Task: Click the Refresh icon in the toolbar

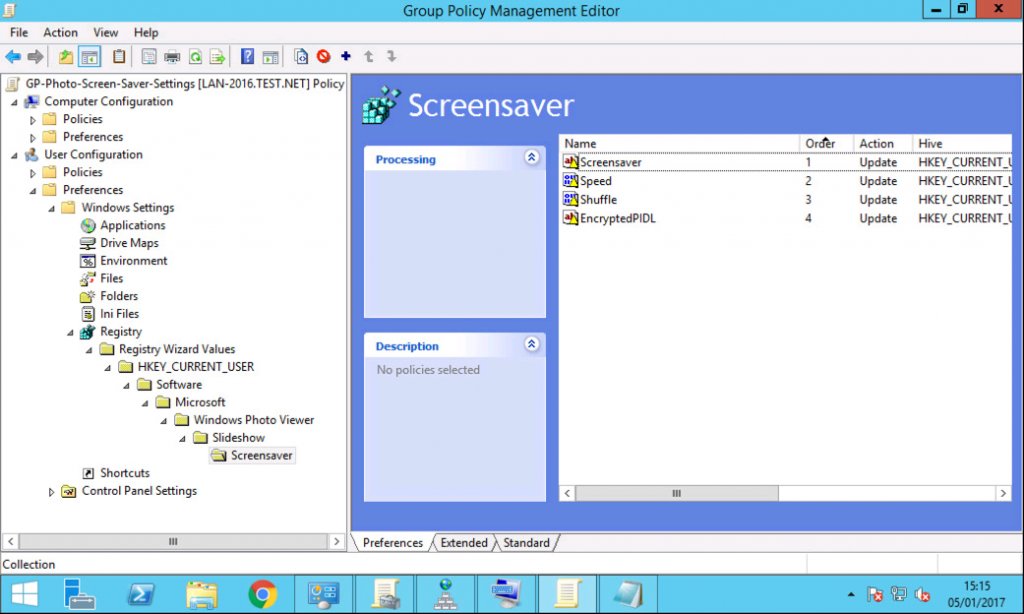Action: (195, 57)
